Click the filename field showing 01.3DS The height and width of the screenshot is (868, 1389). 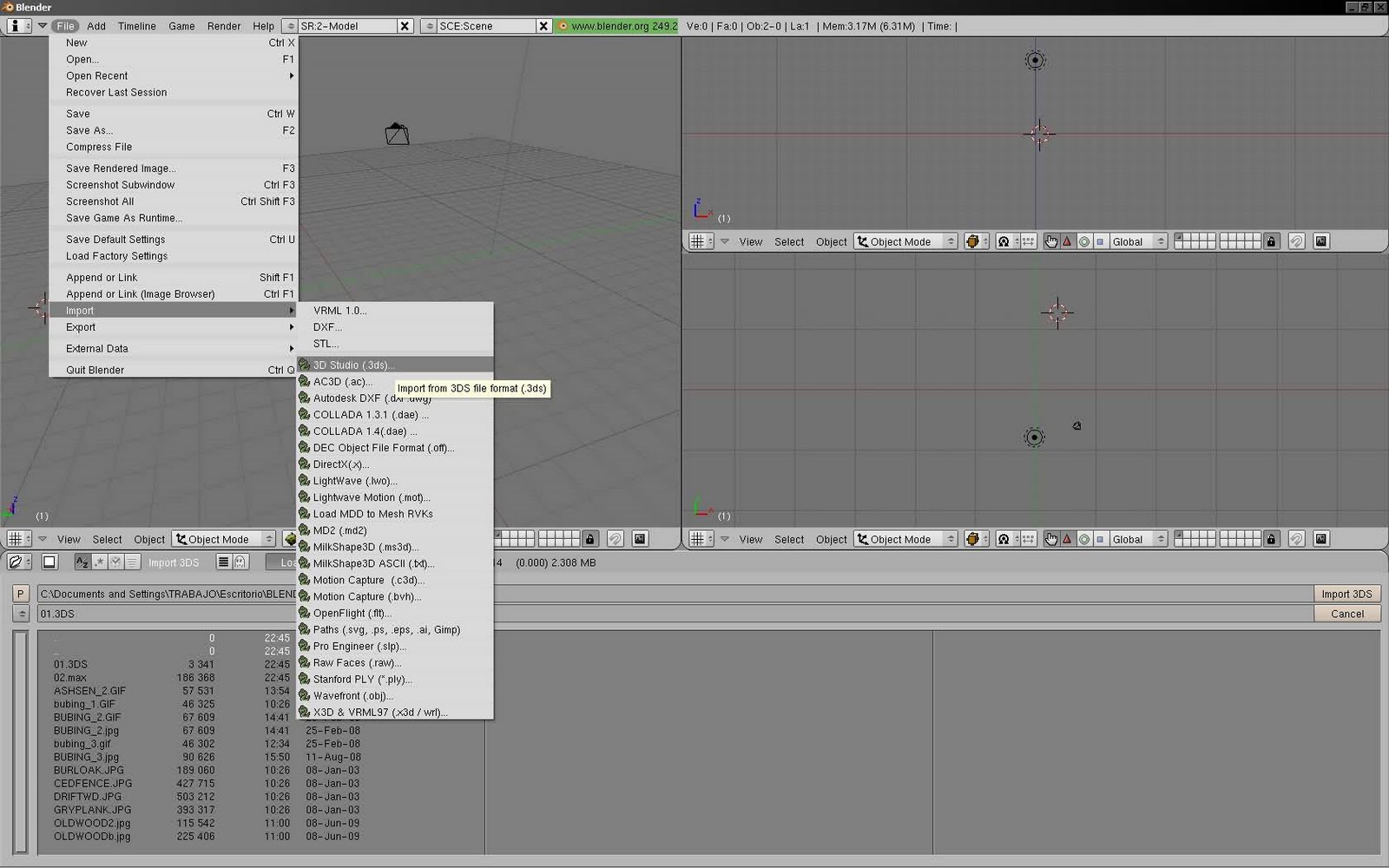pos(675,614)
